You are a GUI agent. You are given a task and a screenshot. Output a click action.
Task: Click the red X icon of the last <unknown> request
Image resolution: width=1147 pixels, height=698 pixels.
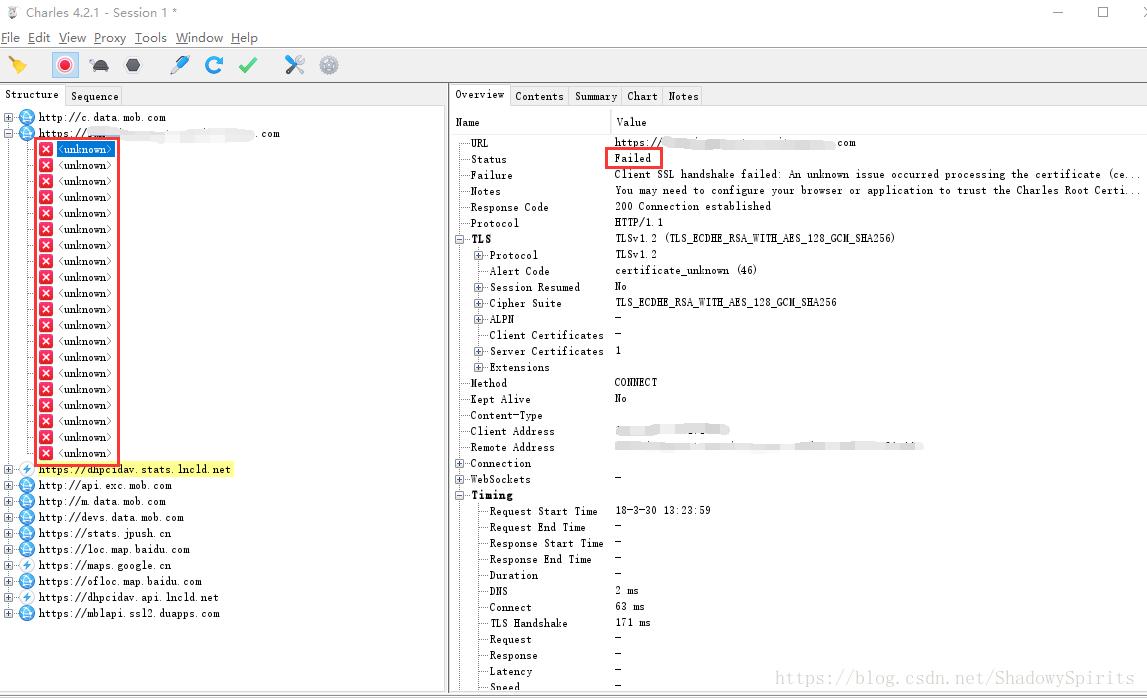46,454
